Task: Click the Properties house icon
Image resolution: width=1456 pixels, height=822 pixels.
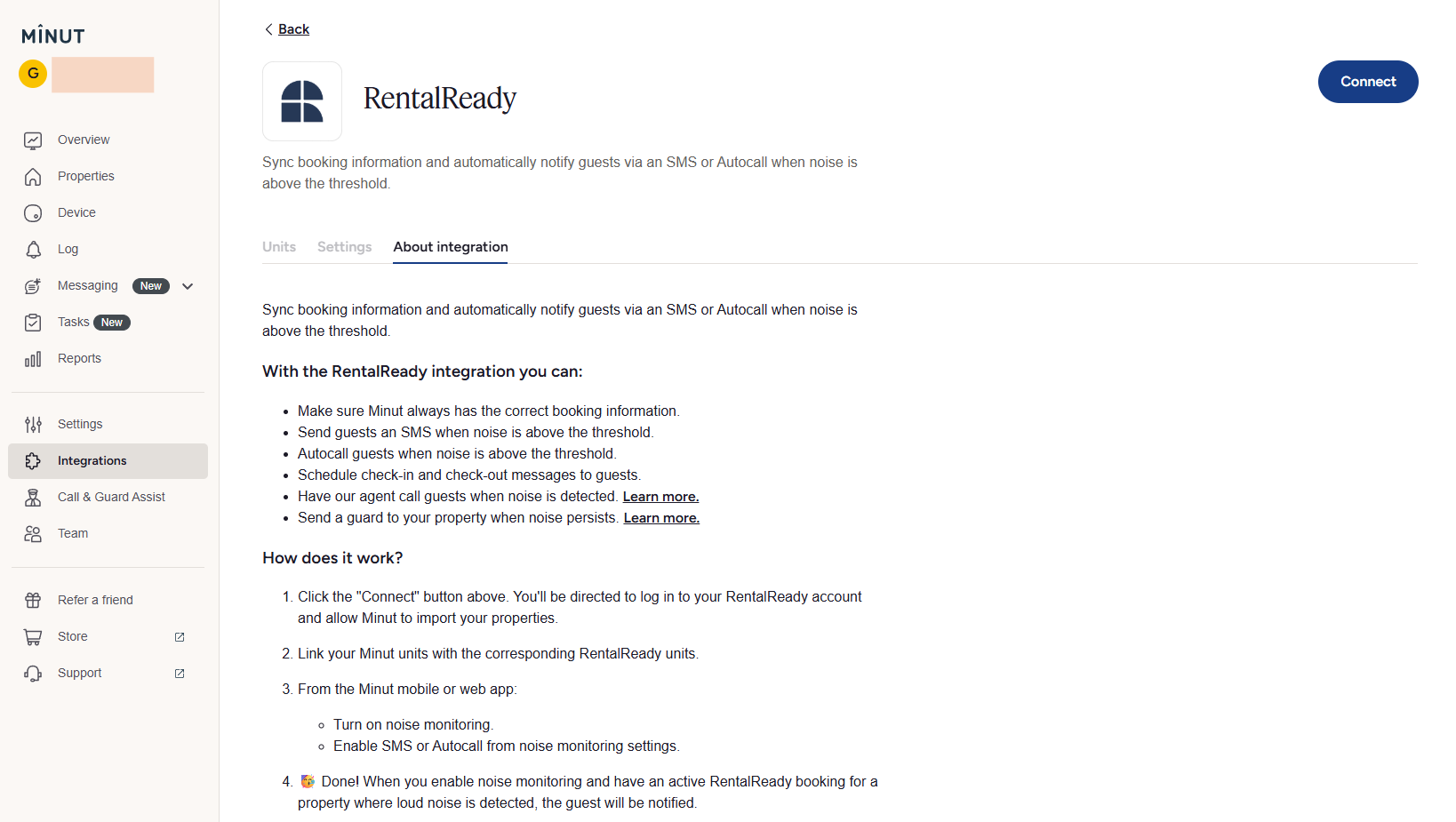Action: click(x=33, y=177)
